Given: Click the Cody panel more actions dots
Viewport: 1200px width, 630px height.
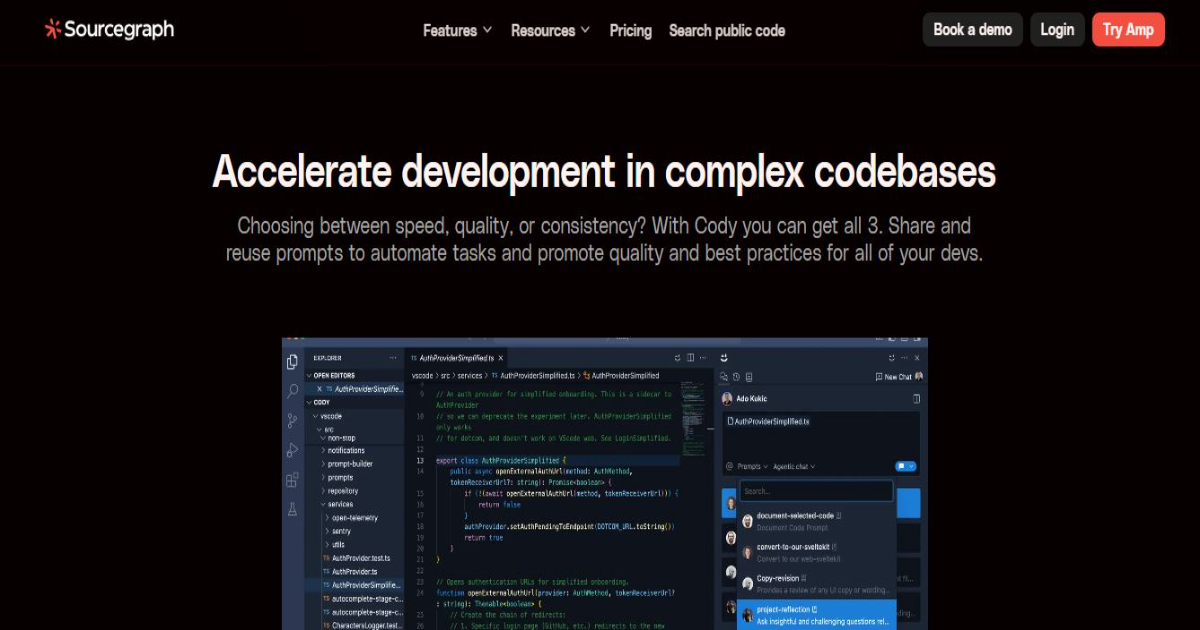Looking at the screenshot, I should [904, 357].
